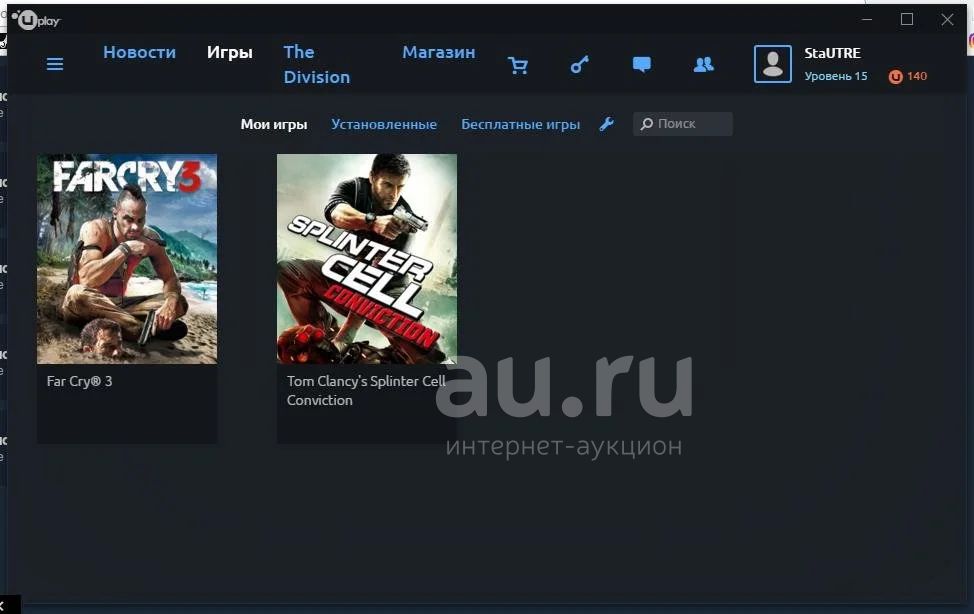974x614 pixels.
Task: Close the Uplay window
Action: (x=947, y=20)
